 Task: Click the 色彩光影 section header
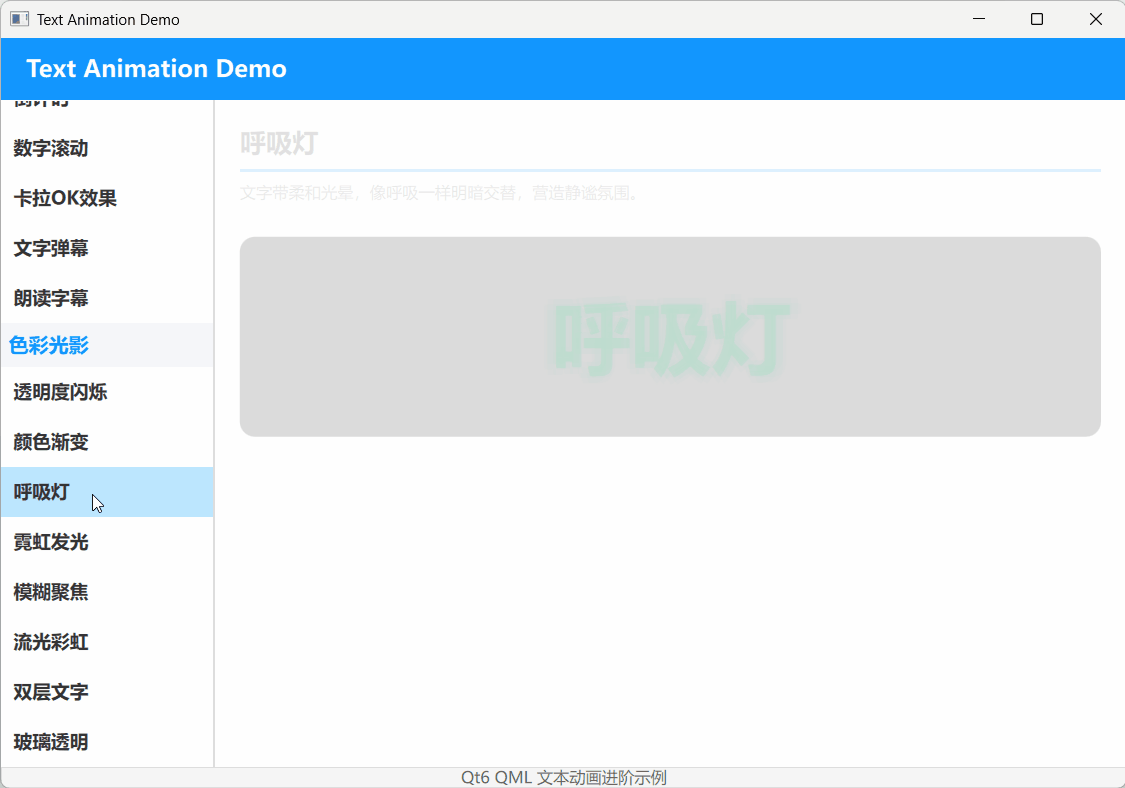(107, 345)
